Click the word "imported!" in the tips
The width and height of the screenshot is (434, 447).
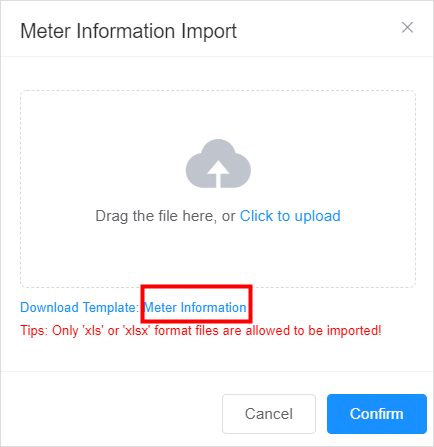click(x=354, y=331)
